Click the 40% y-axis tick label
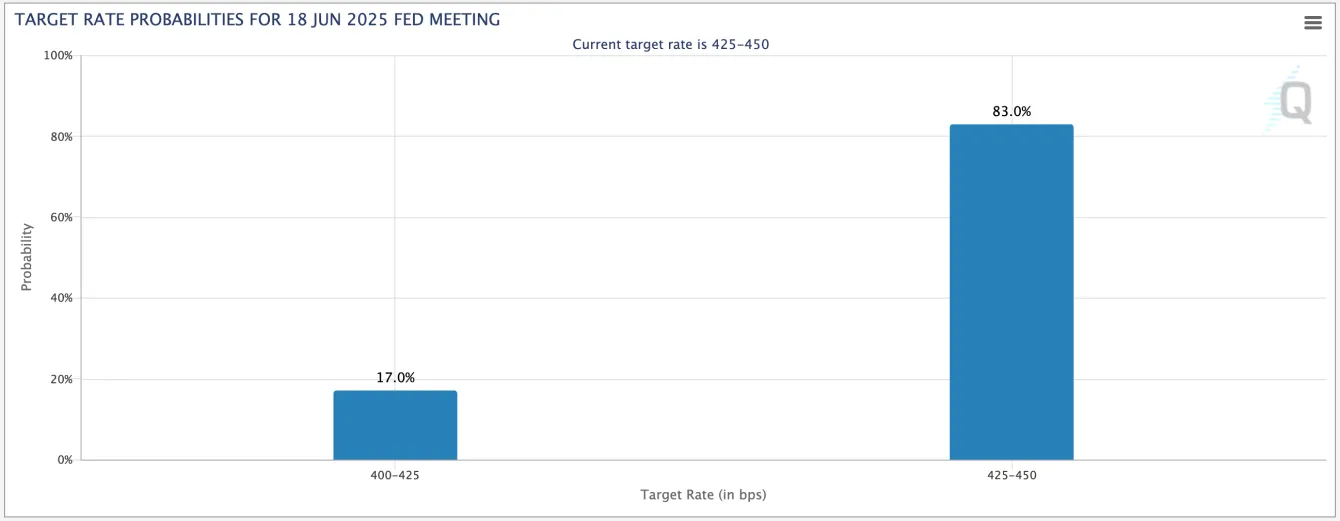1340x521 pixels. (x=61, y=298)
